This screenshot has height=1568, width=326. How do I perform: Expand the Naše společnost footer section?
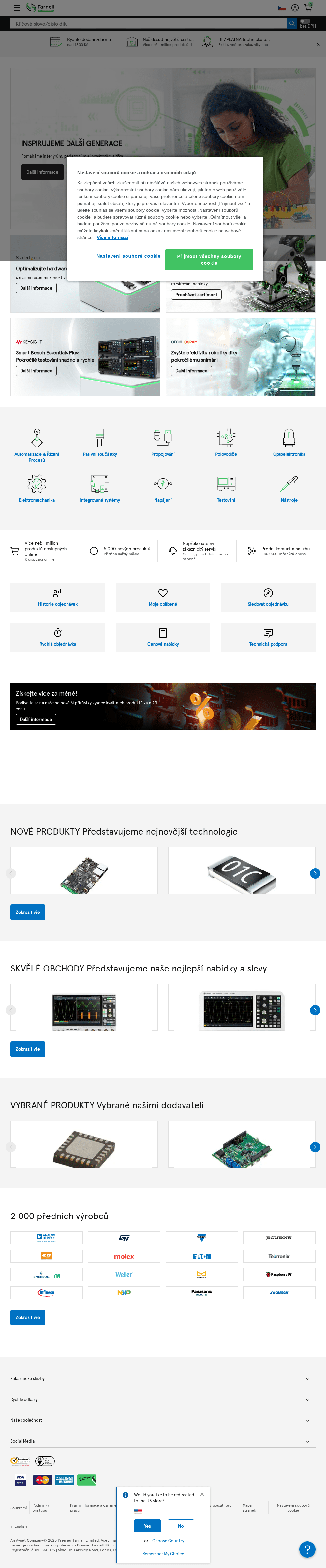pos(163,1420)
